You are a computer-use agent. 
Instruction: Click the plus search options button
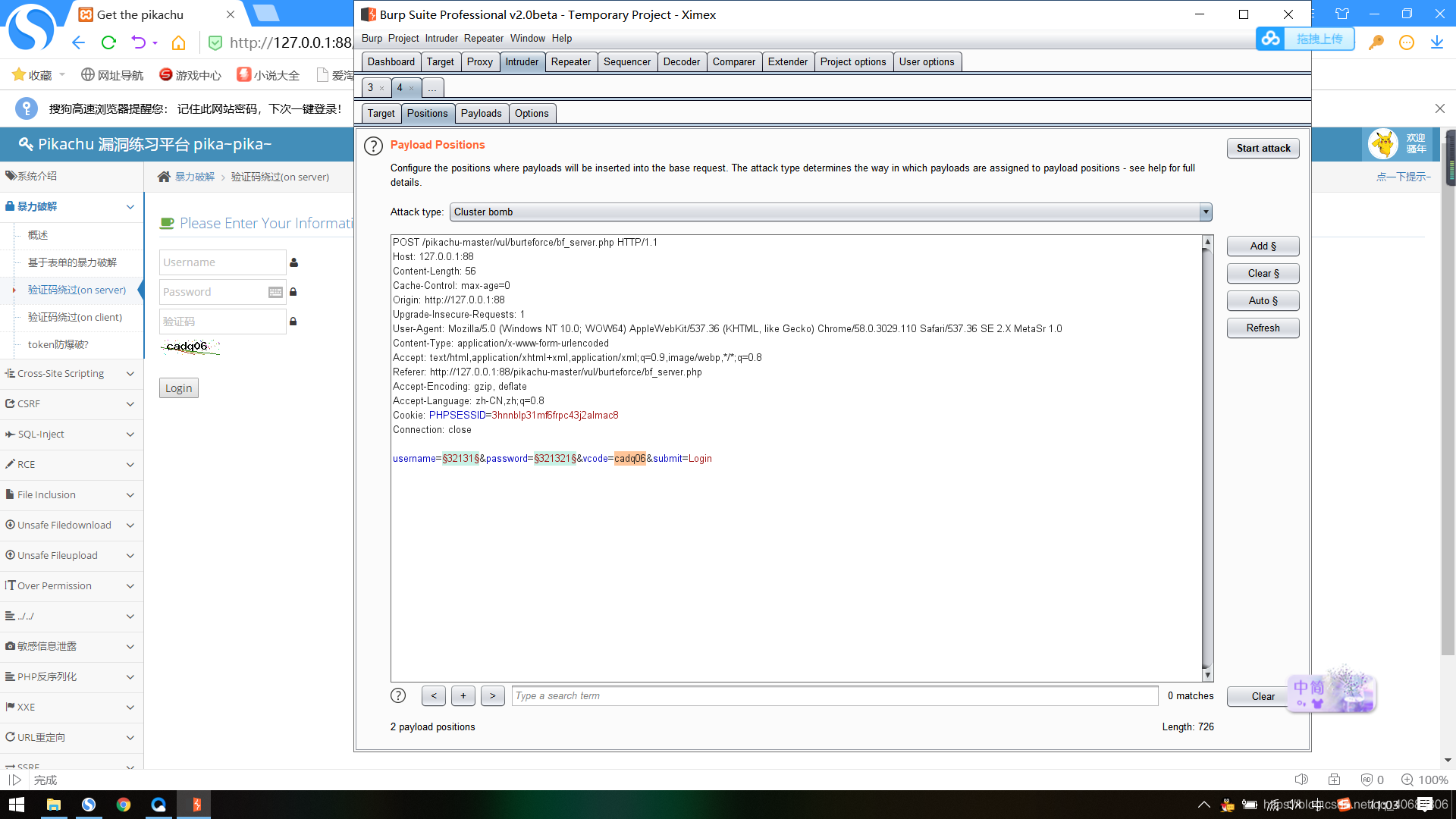point(463,695)
